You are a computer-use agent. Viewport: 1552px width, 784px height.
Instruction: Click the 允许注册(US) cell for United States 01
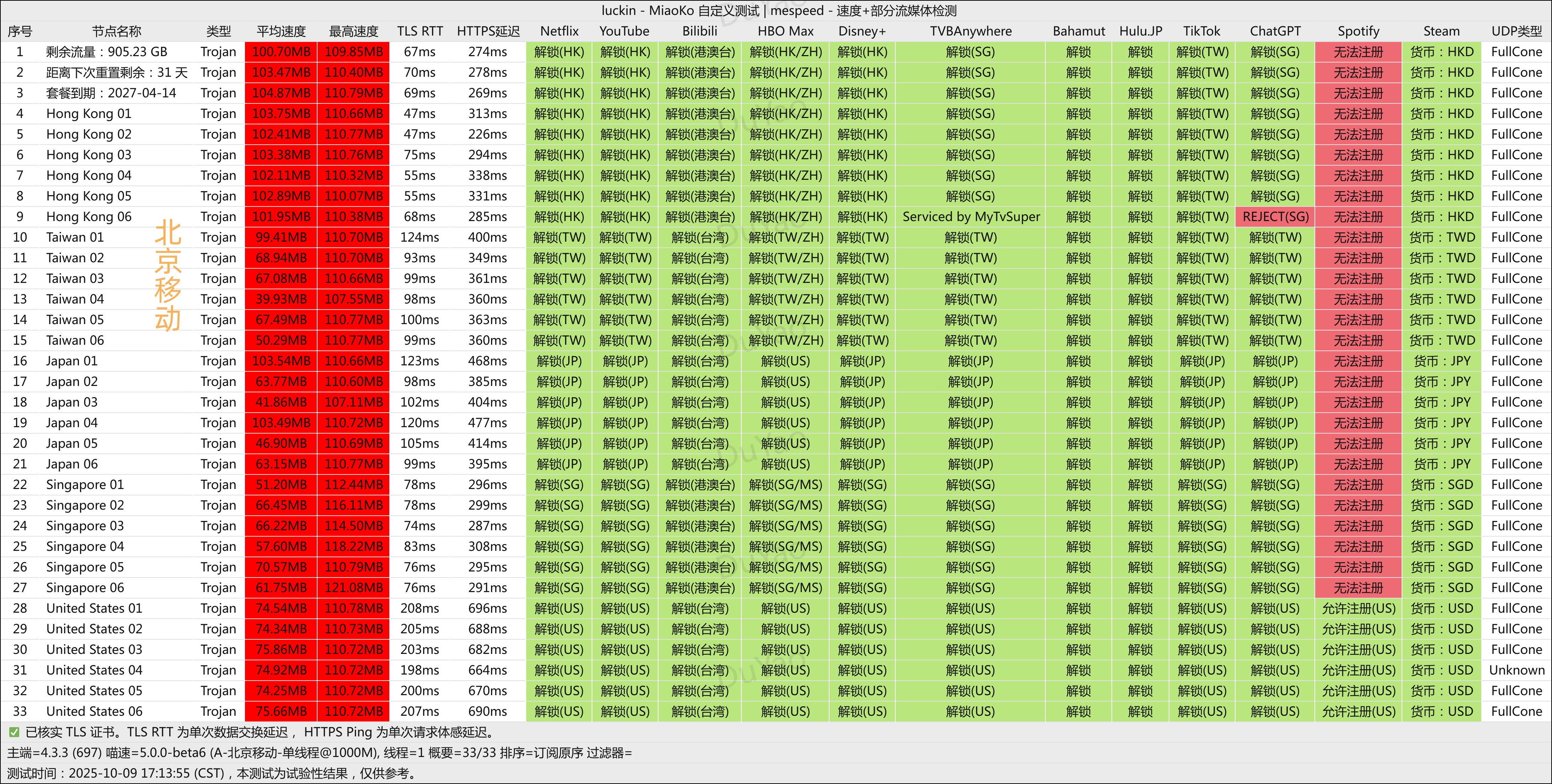pyautogui.click(x=1358, y=608)
